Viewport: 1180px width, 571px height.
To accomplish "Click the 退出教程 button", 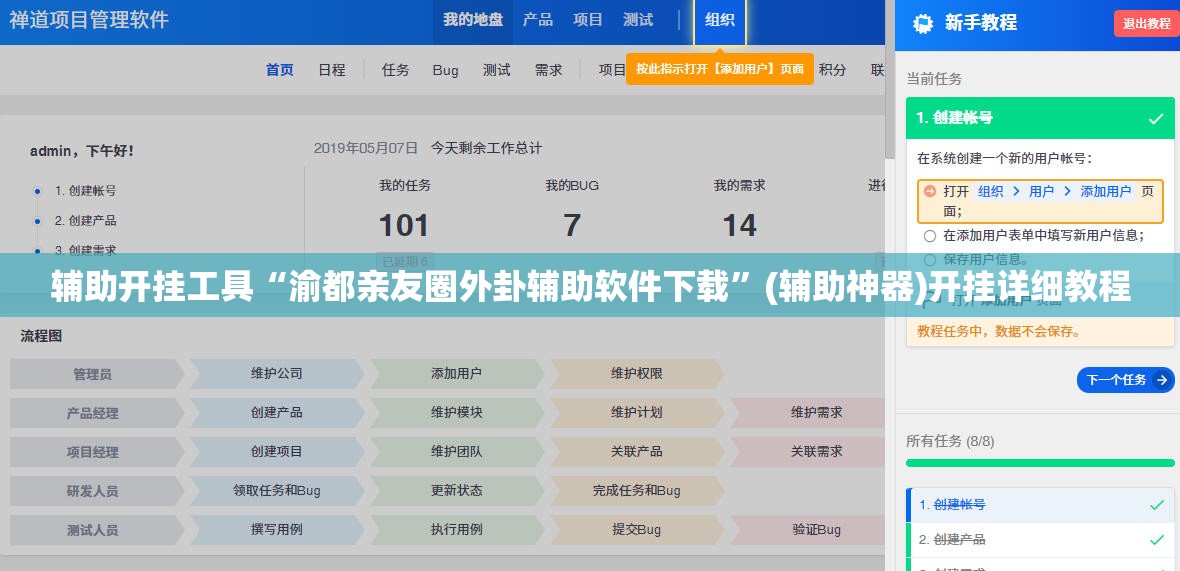I will tap(1146, 23).
